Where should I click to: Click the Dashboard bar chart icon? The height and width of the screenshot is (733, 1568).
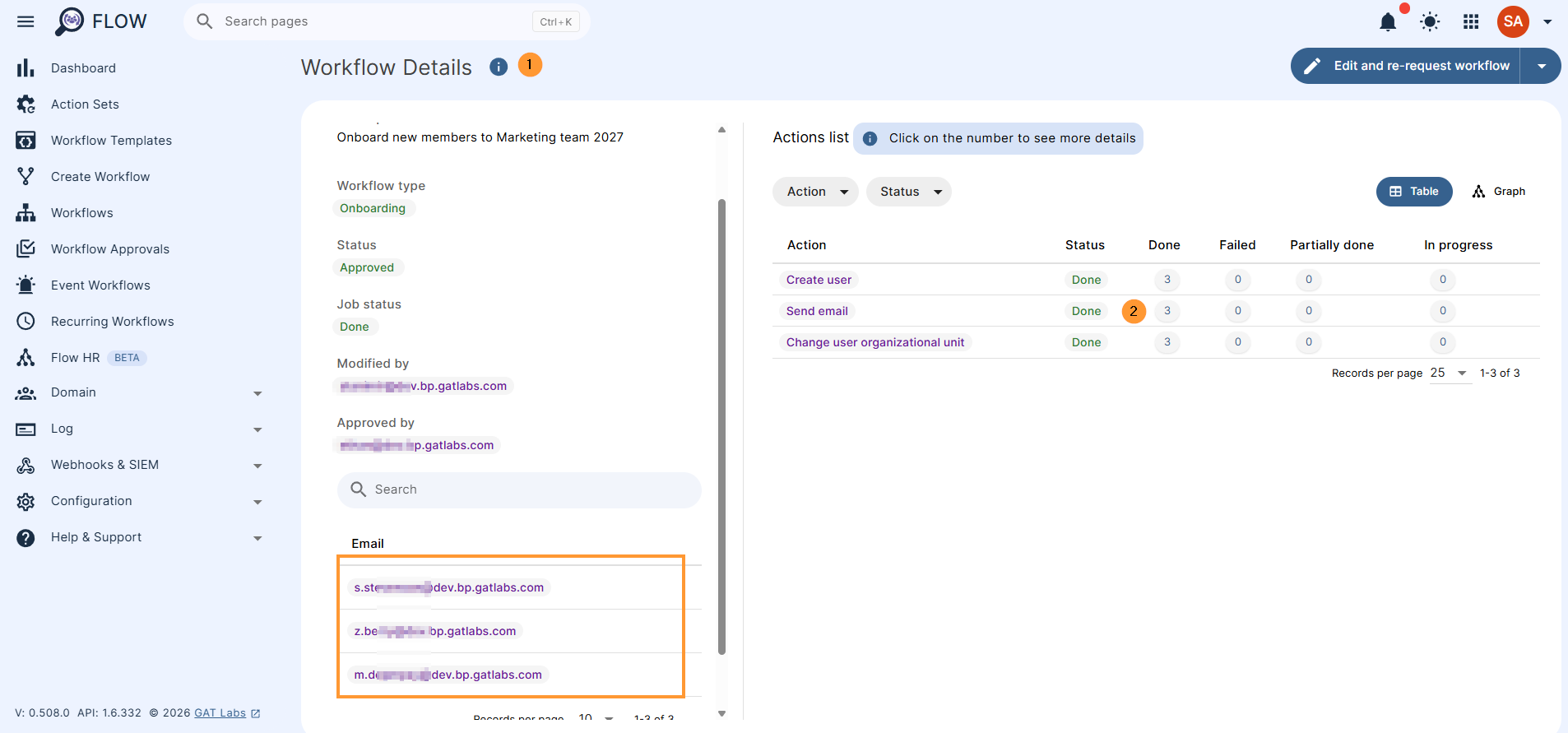[26, 67]
